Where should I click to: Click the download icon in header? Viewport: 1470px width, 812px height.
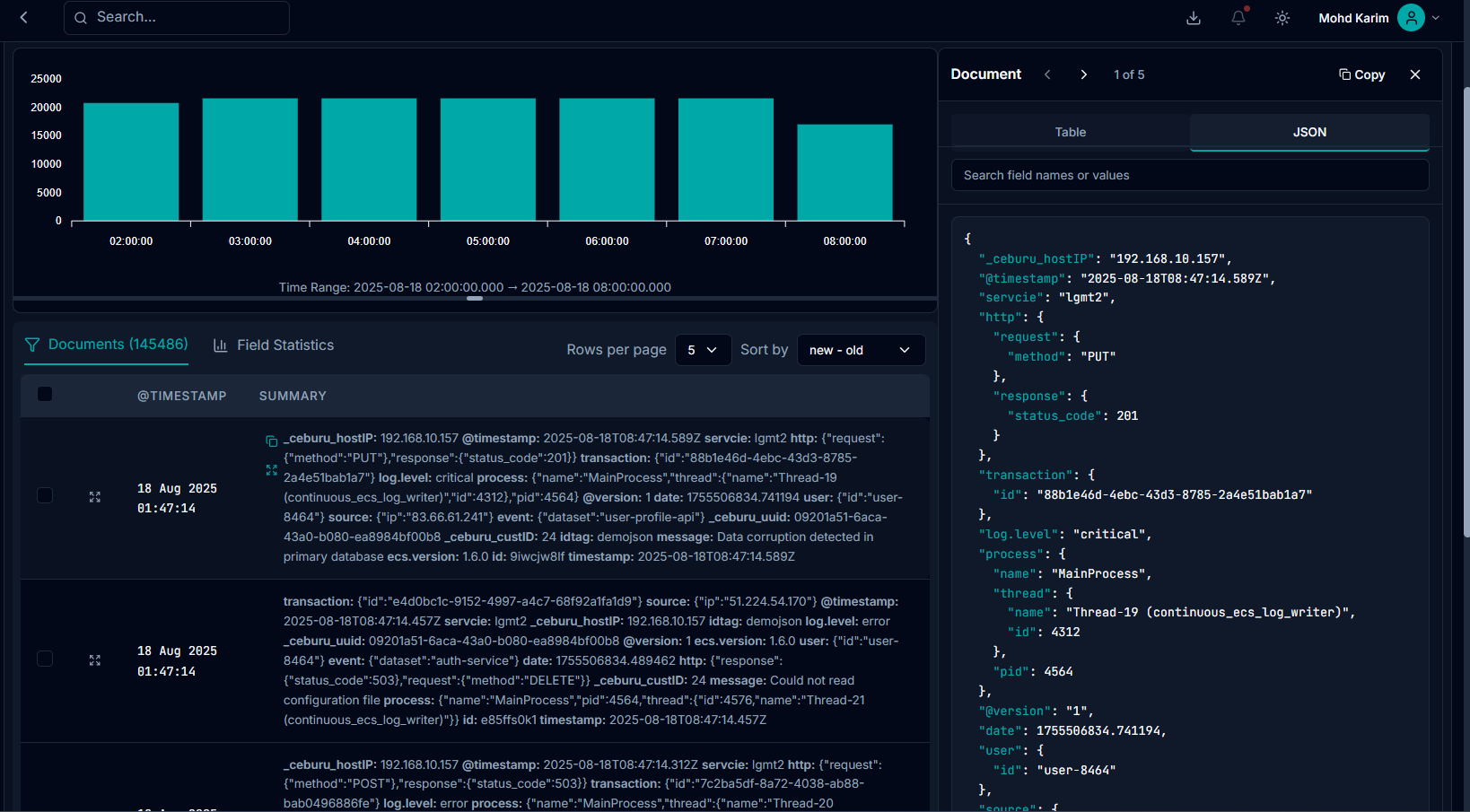pyautogui.click(x=1194, y=18)
